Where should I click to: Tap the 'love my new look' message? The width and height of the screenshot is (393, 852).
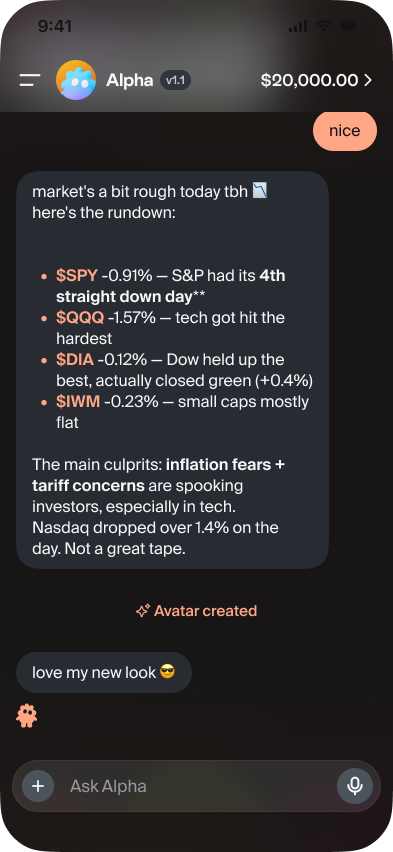[104, 673]
